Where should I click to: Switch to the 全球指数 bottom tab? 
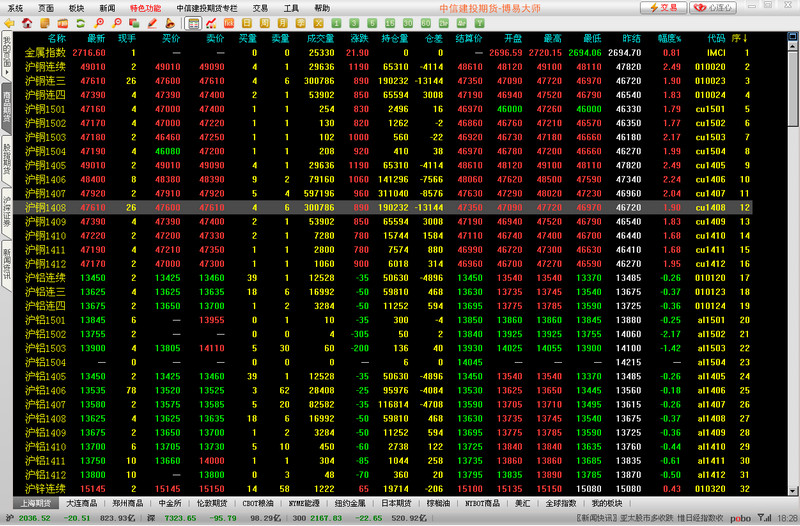562,503
